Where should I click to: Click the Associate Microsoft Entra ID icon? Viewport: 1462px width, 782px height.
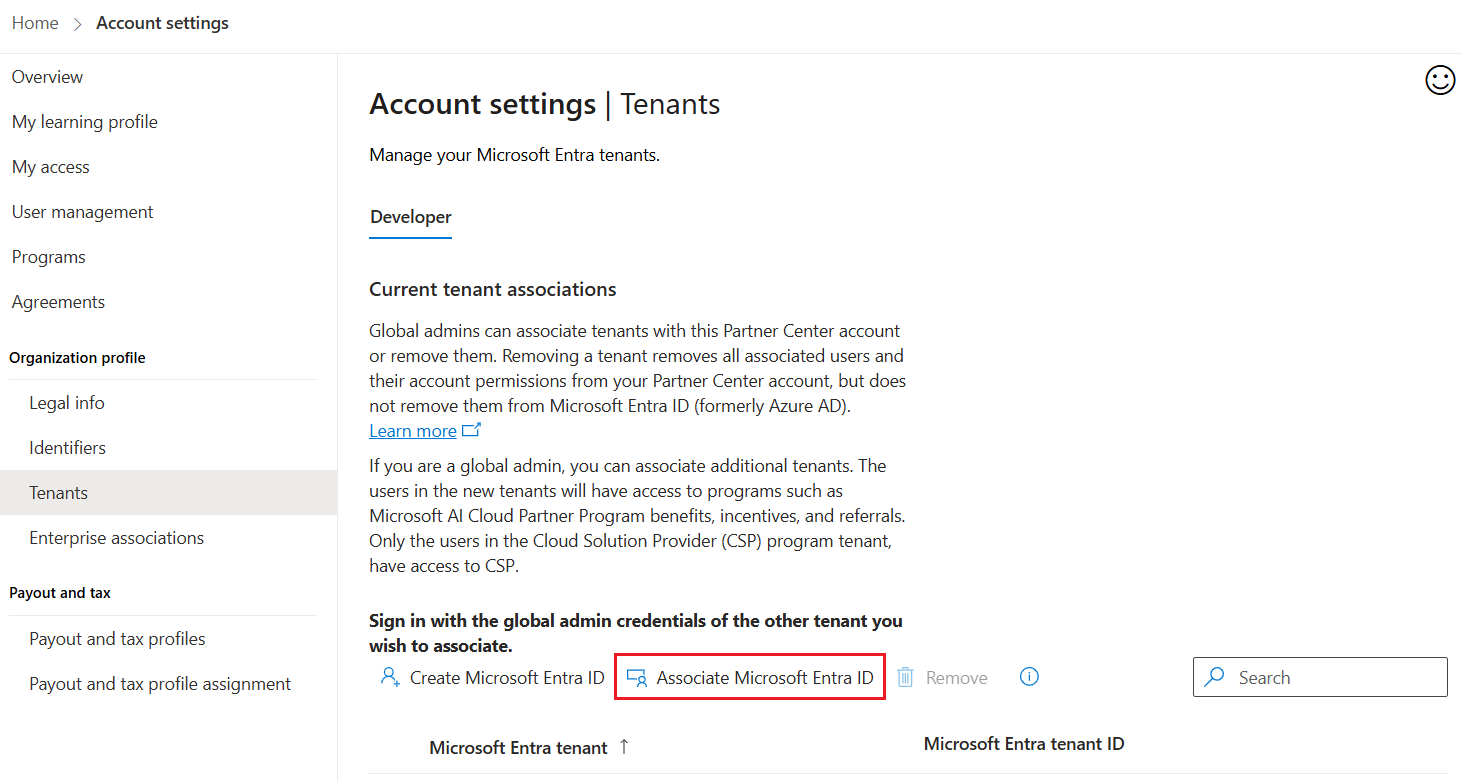pos(636,677)
